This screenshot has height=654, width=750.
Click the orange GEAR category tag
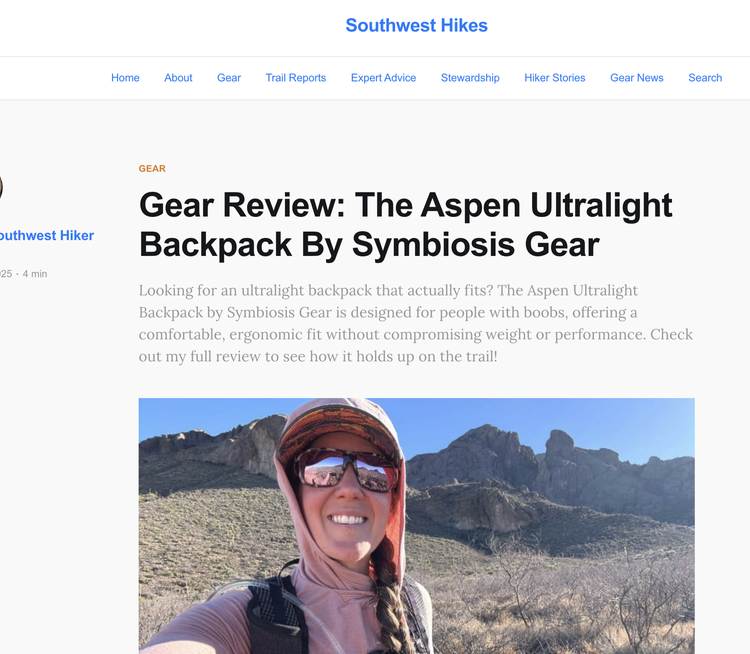[x=152, y=168]
